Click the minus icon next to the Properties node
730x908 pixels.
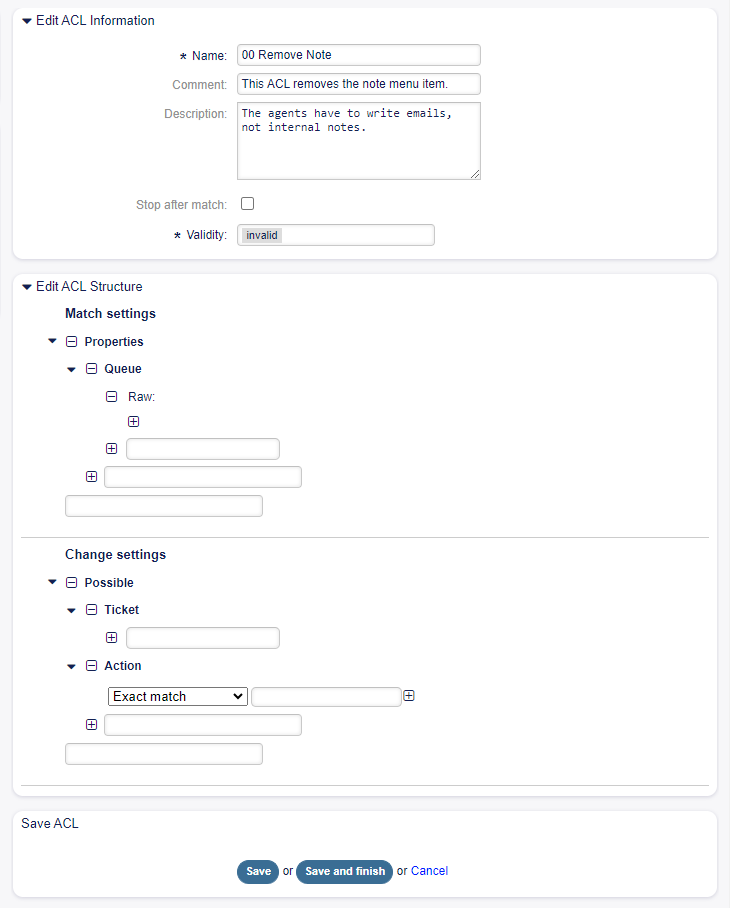(70, 340)
